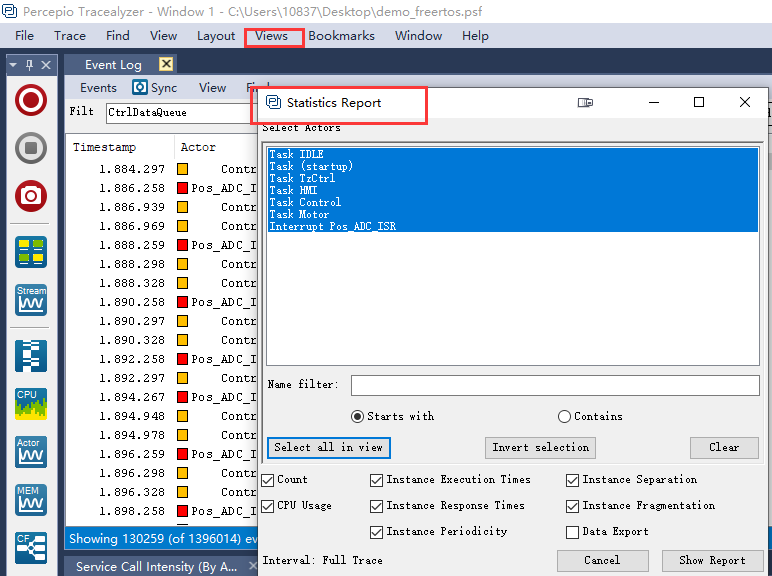
Task: Click the Invert selection button
Action: click(540, 448)
